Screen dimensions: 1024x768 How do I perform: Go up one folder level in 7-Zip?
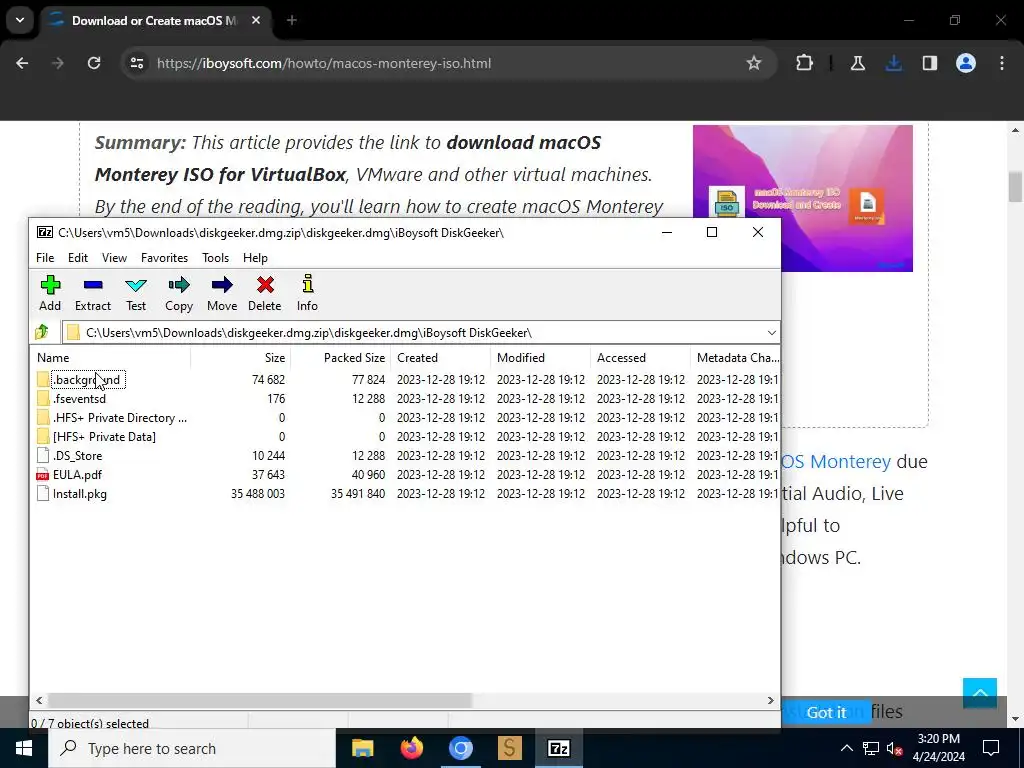pos(42,332)
